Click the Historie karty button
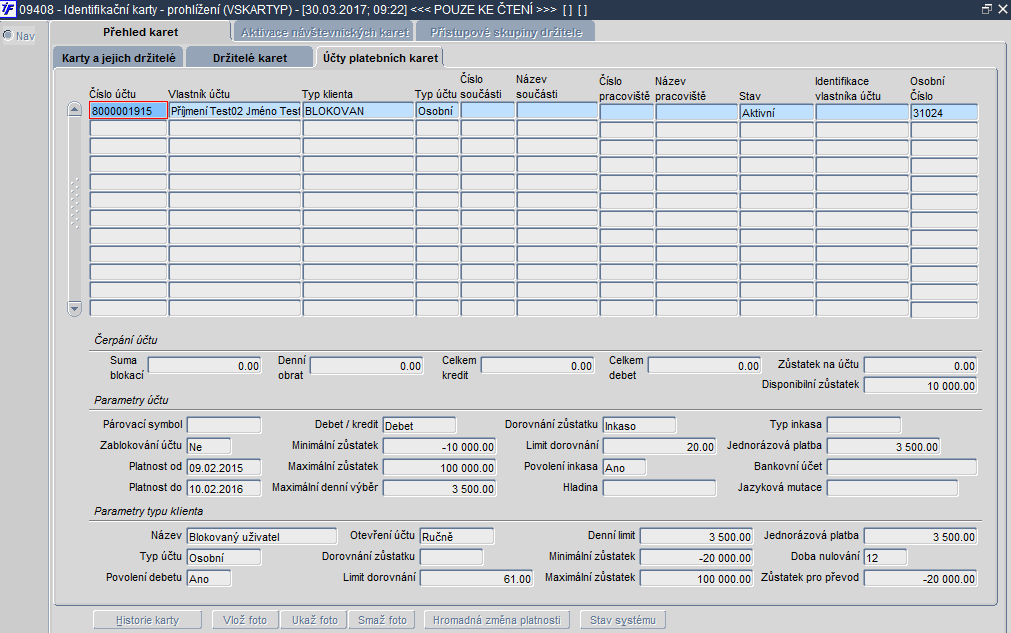 point(148,620)
